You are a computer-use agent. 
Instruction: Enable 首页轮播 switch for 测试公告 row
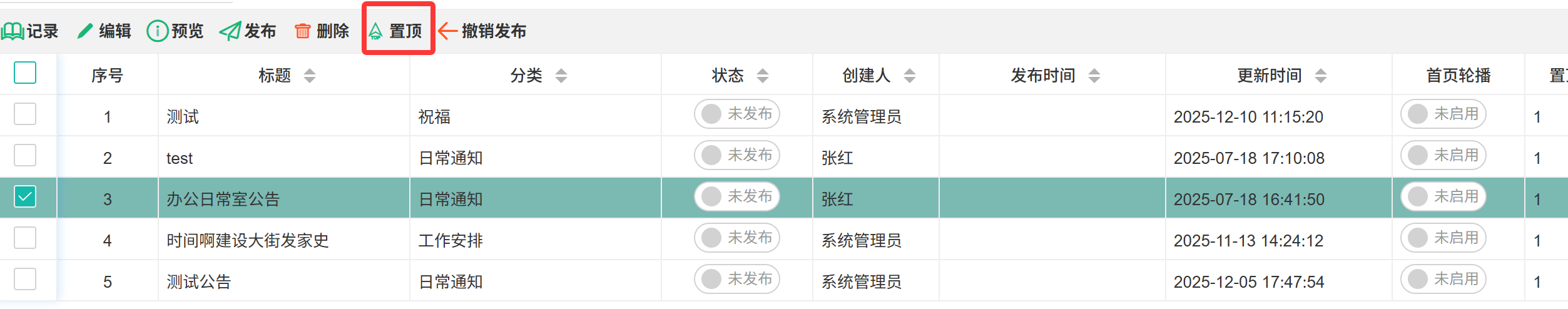tap(1443, 279)
